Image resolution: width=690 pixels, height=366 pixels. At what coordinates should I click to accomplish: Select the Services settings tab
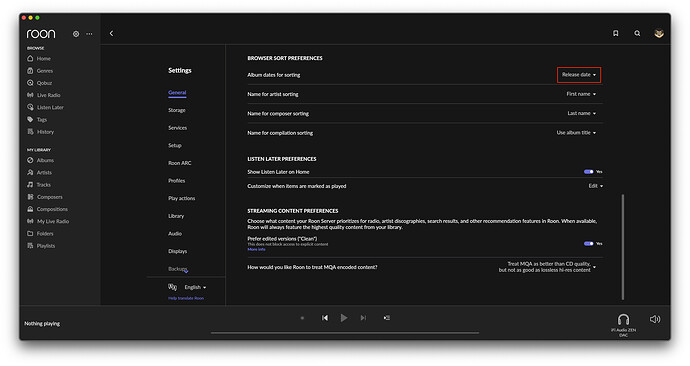(x=177, y=128)
